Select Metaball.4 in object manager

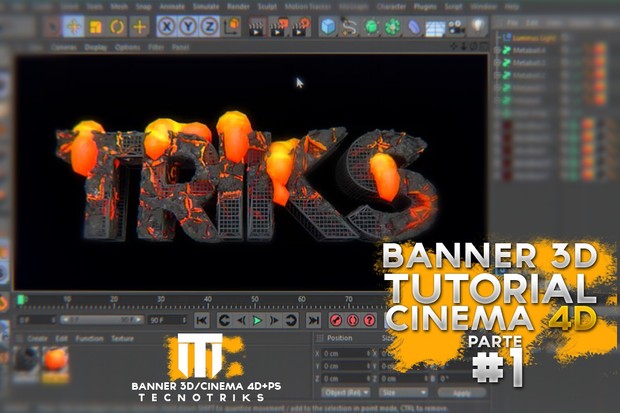(529, 50)
